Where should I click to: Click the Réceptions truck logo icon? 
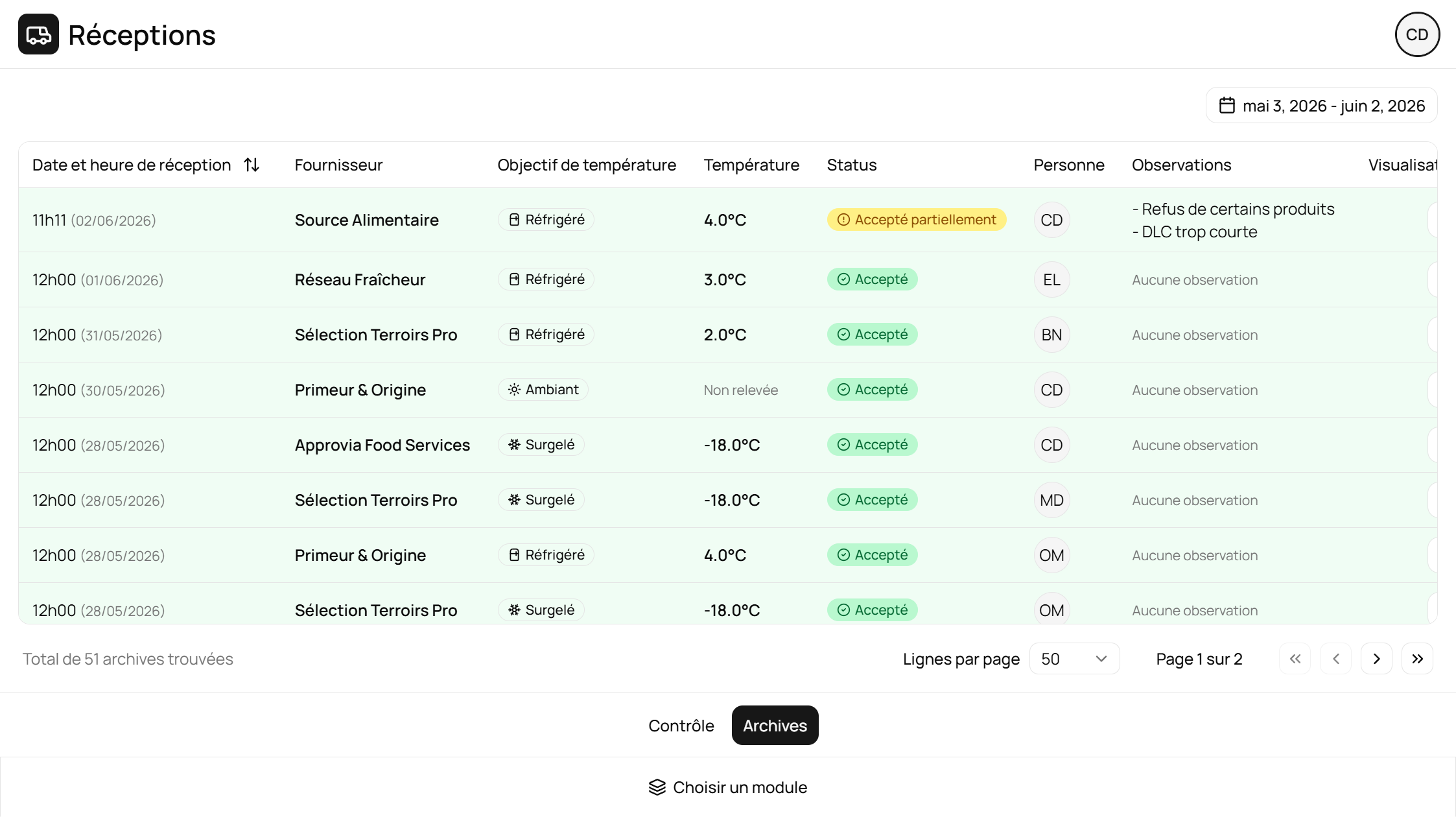pos(38,34)
